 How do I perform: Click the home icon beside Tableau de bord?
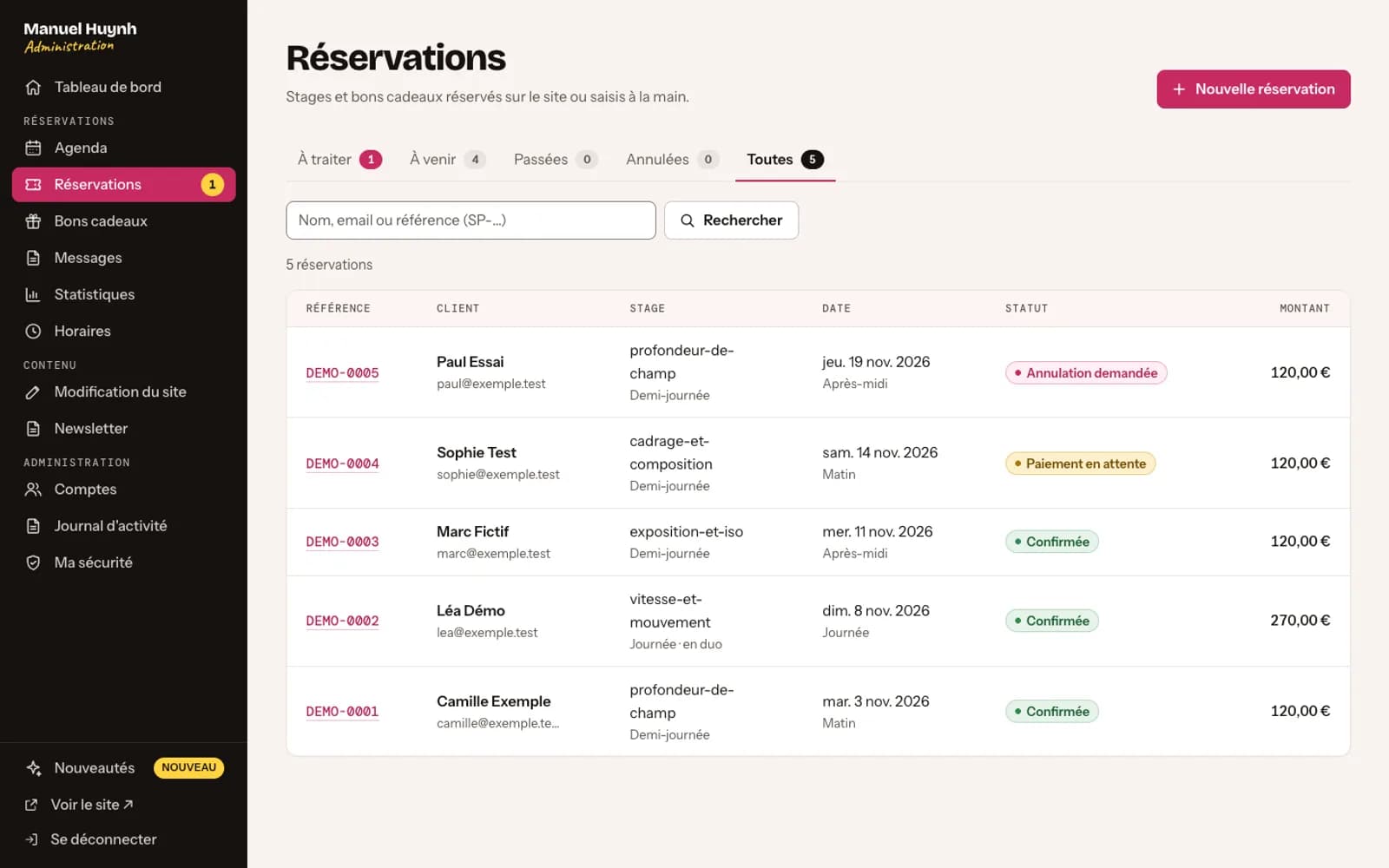click(x=33, y=87)
